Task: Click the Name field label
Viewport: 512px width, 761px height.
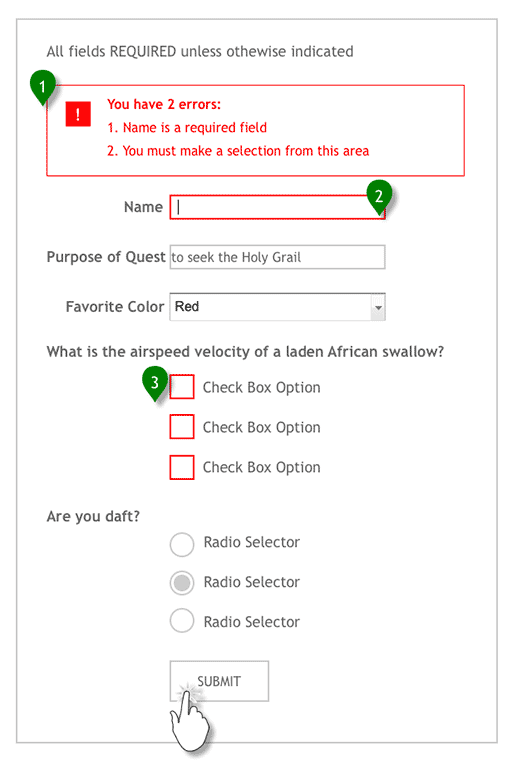Action: tap(143, 207)
